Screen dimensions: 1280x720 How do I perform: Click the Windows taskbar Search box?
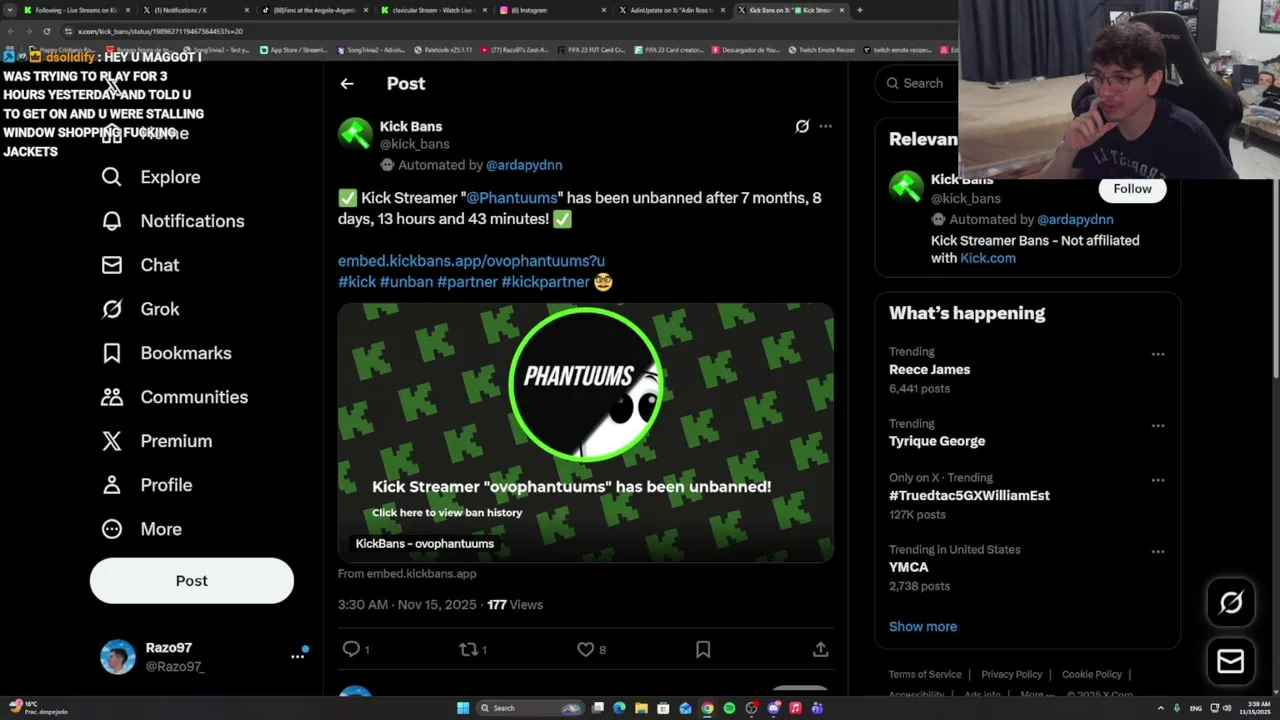click(530, 708)
